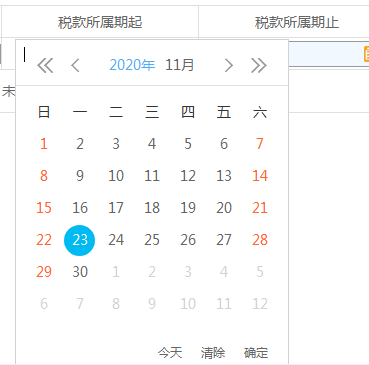Screen dimensions: 369x365
Task: Select November 5 in current month
Action: tap(188, 144)
